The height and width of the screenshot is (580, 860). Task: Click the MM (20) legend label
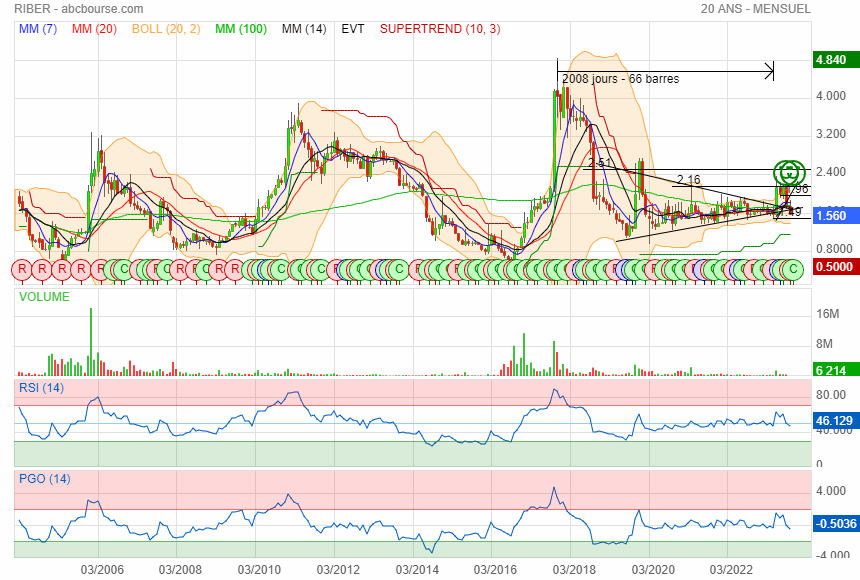click(94, 29)
